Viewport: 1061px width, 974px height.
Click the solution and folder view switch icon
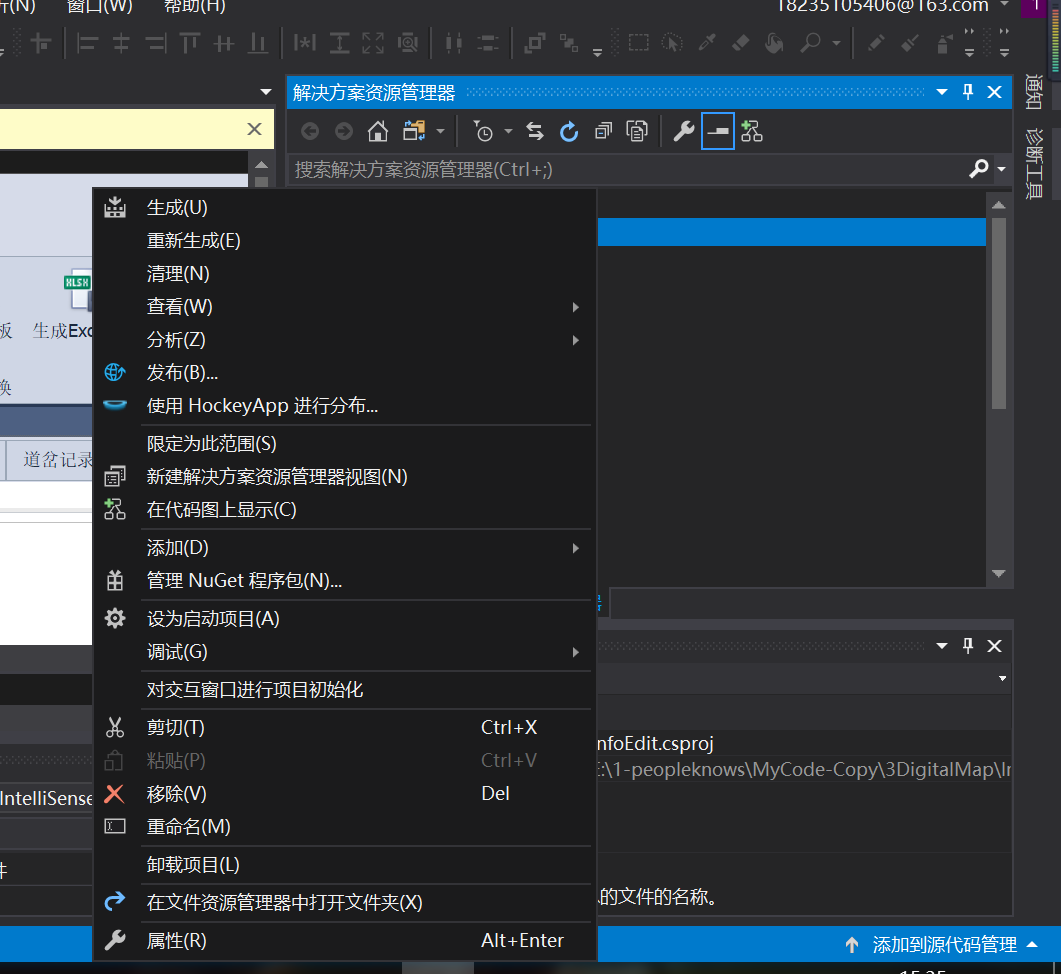[x=414, y=131]
